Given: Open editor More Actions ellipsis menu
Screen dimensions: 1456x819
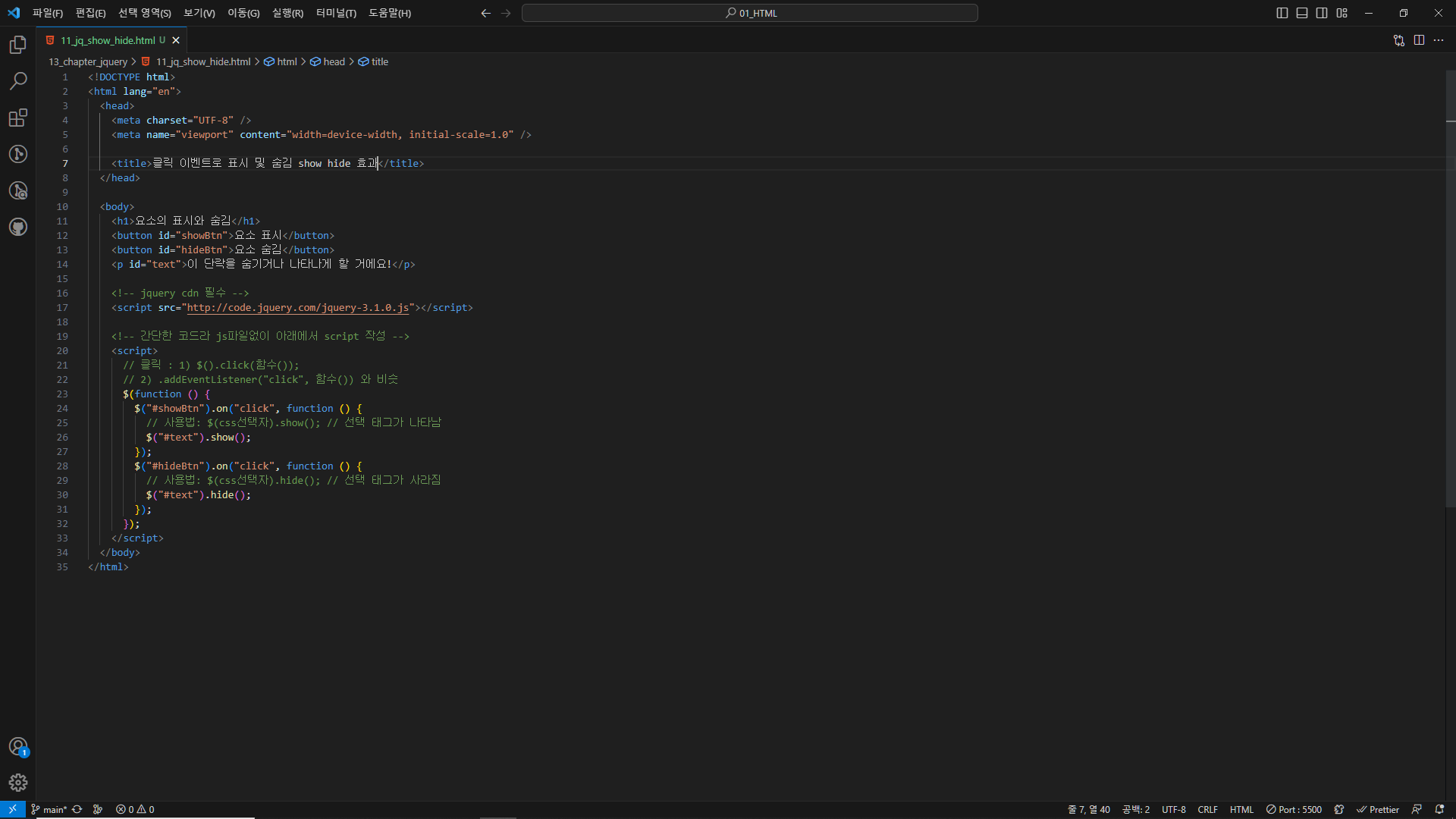Looking at the screenshot, I should click(1439, 40).
